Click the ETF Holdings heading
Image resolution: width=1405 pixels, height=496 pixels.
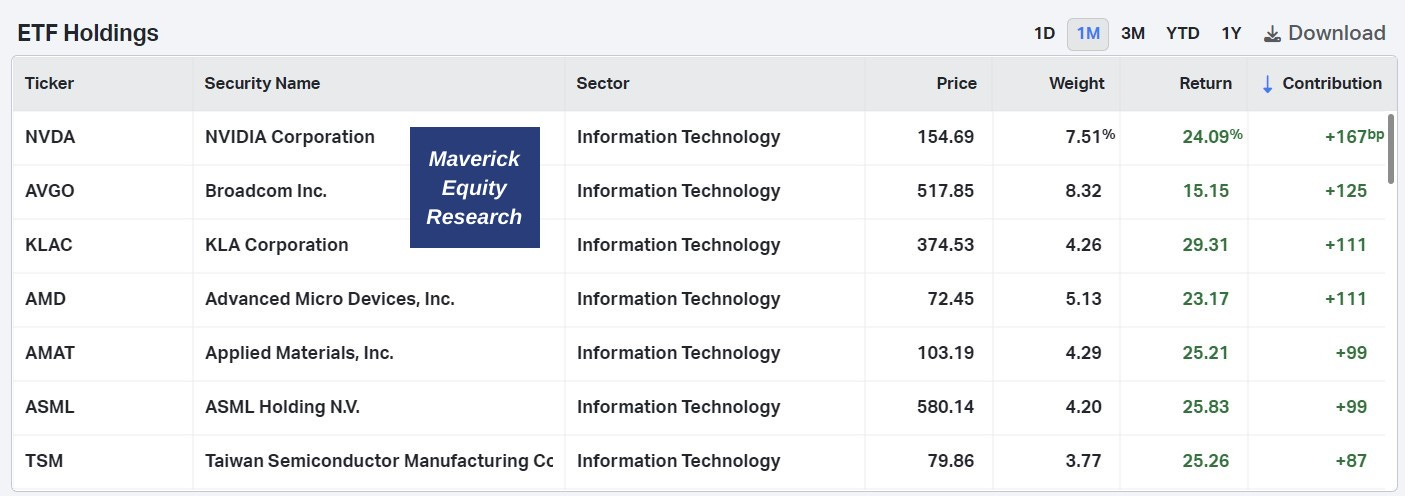(88, 33)
